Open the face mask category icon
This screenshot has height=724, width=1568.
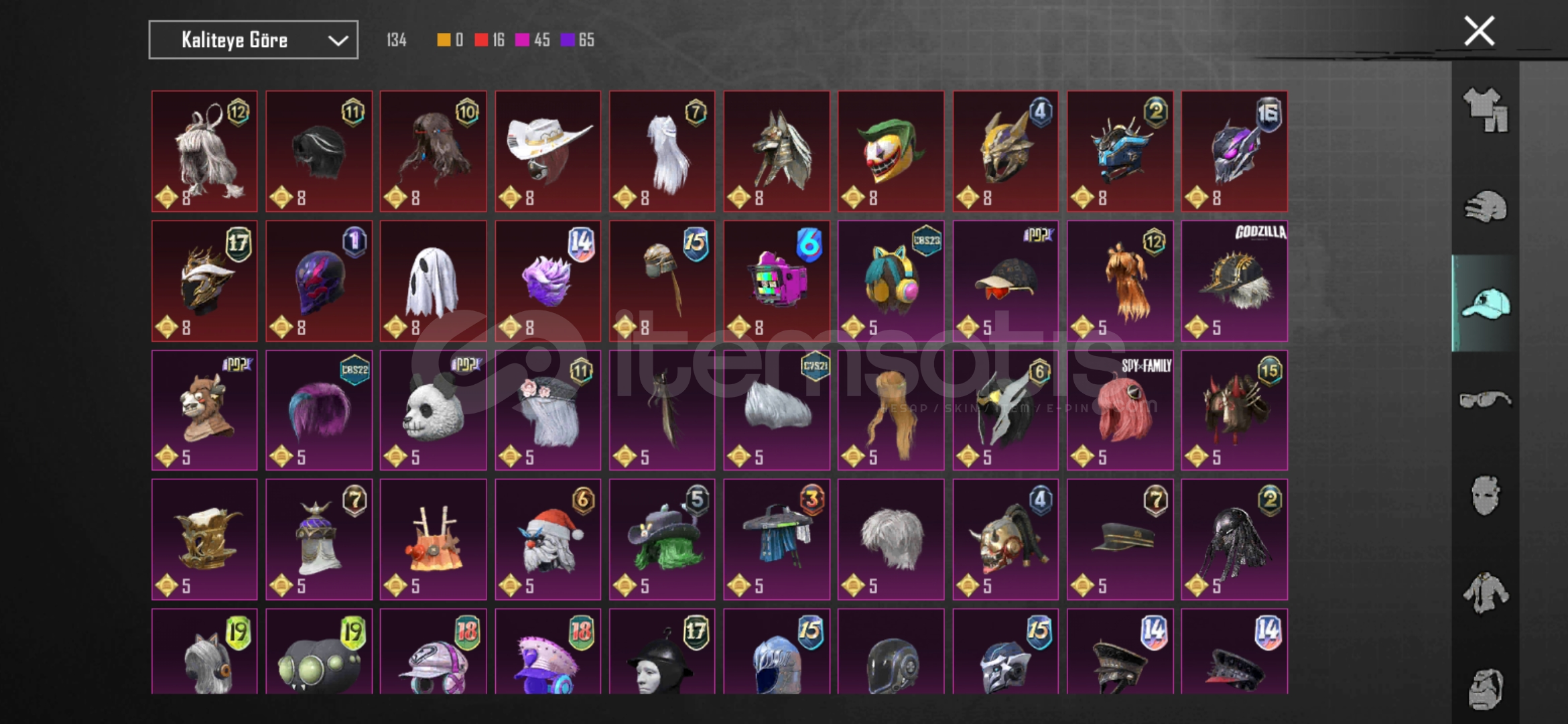1486,496
